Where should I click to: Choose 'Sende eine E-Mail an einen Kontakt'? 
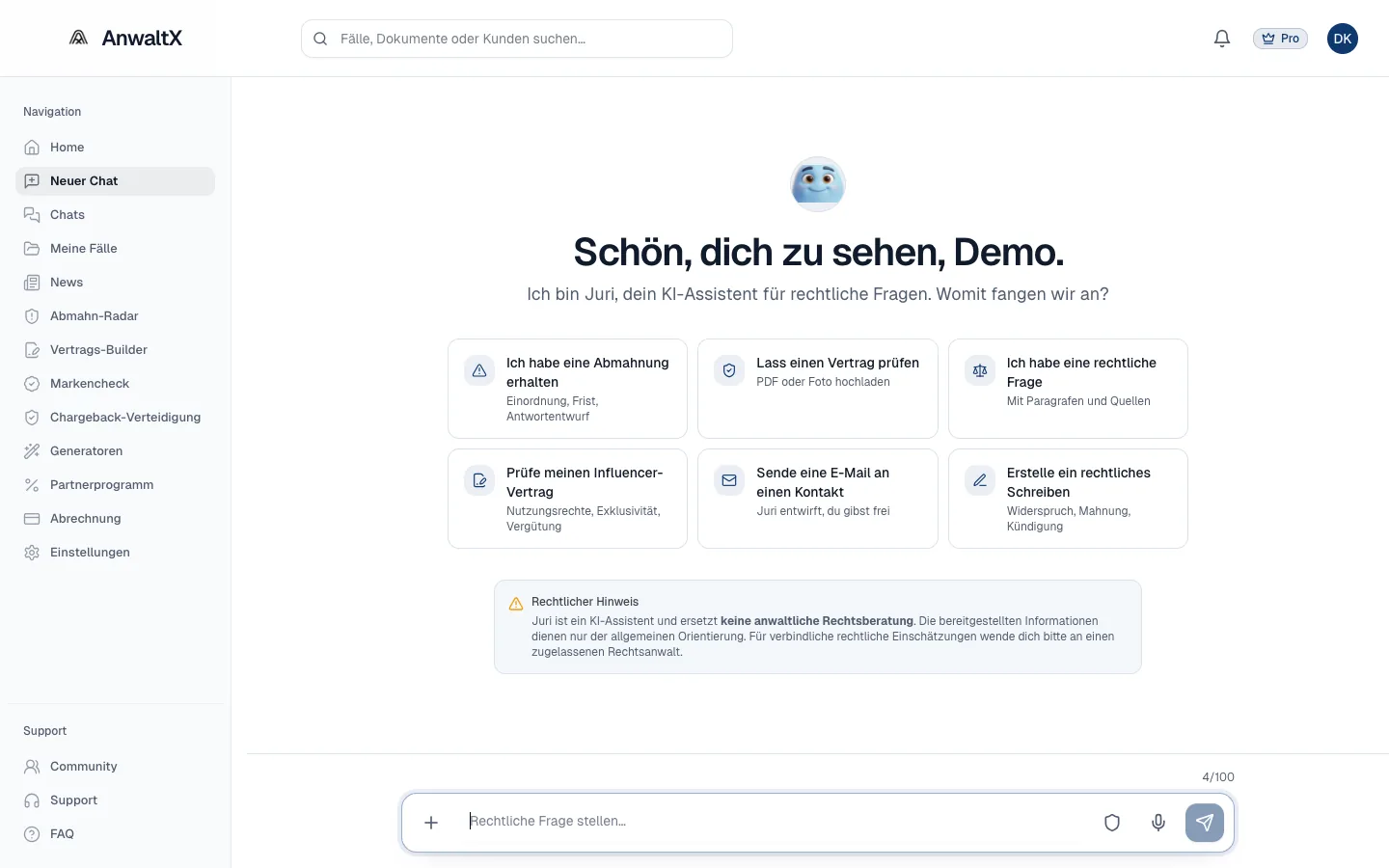tap(818, 499)
